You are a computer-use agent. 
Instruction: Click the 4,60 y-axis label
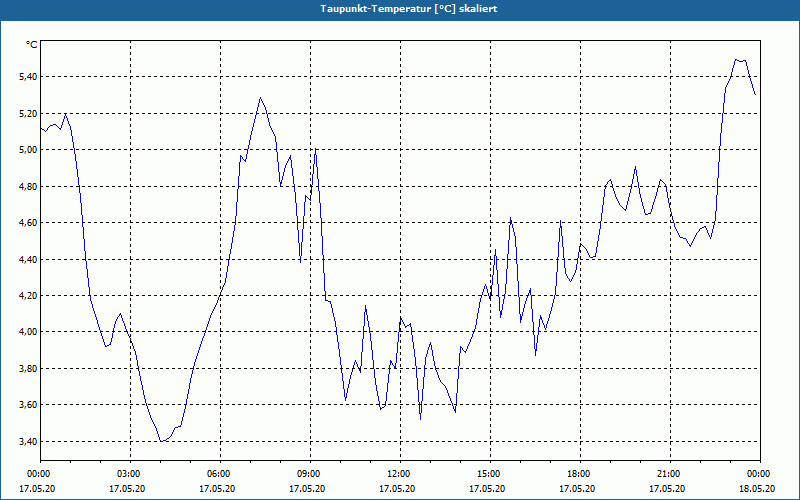(x=28, y=223)
